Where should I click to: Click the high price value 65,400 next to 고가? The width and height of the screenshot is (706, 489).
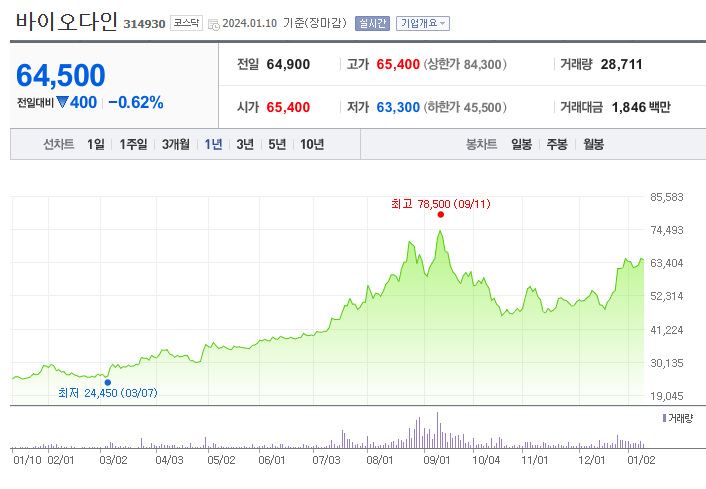[x=398, y=64]
